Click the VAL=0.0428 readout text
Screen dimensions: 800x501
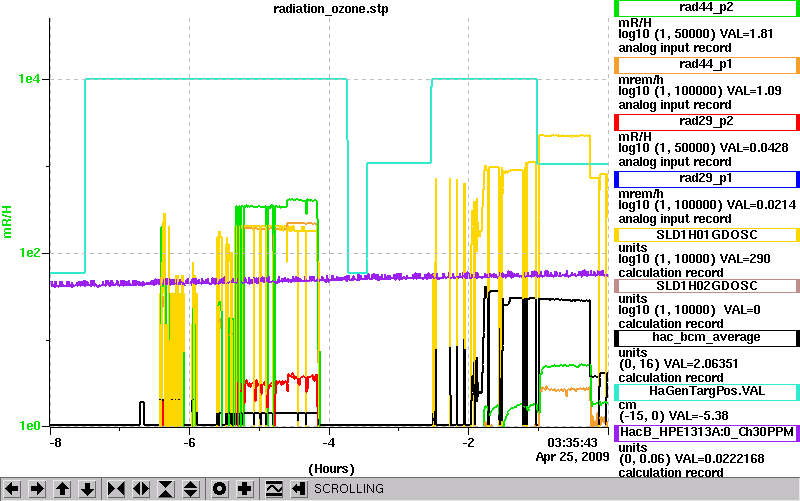[x=754, y=148]
